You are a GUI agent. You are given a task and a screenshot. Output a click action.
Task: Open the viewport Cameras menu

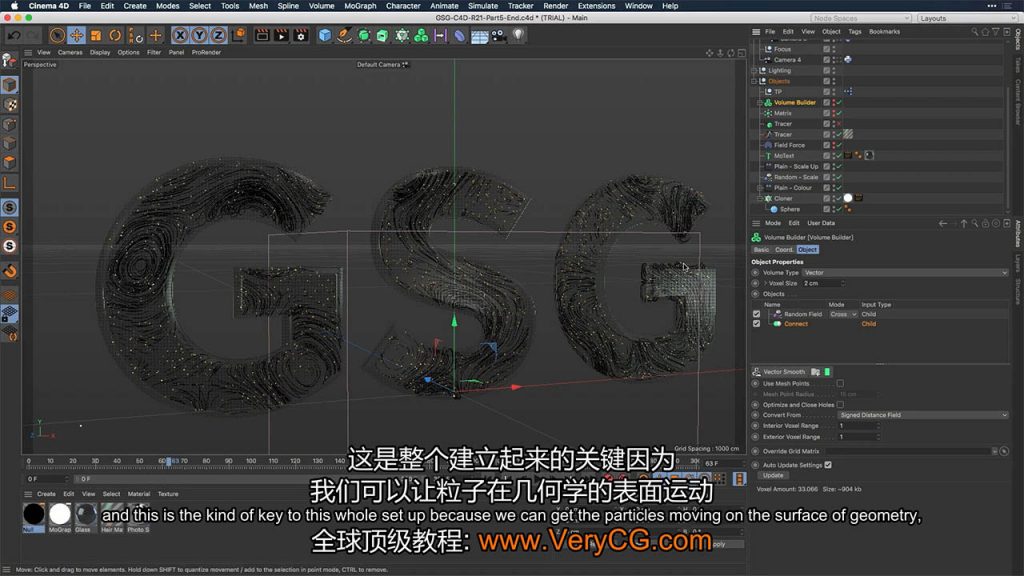coord(70,52)
